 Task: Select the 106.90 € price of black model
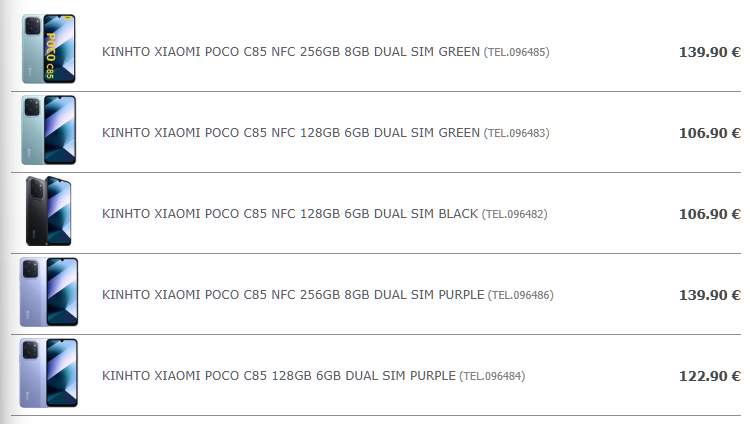pyautogui.click(x=709, y=214)
